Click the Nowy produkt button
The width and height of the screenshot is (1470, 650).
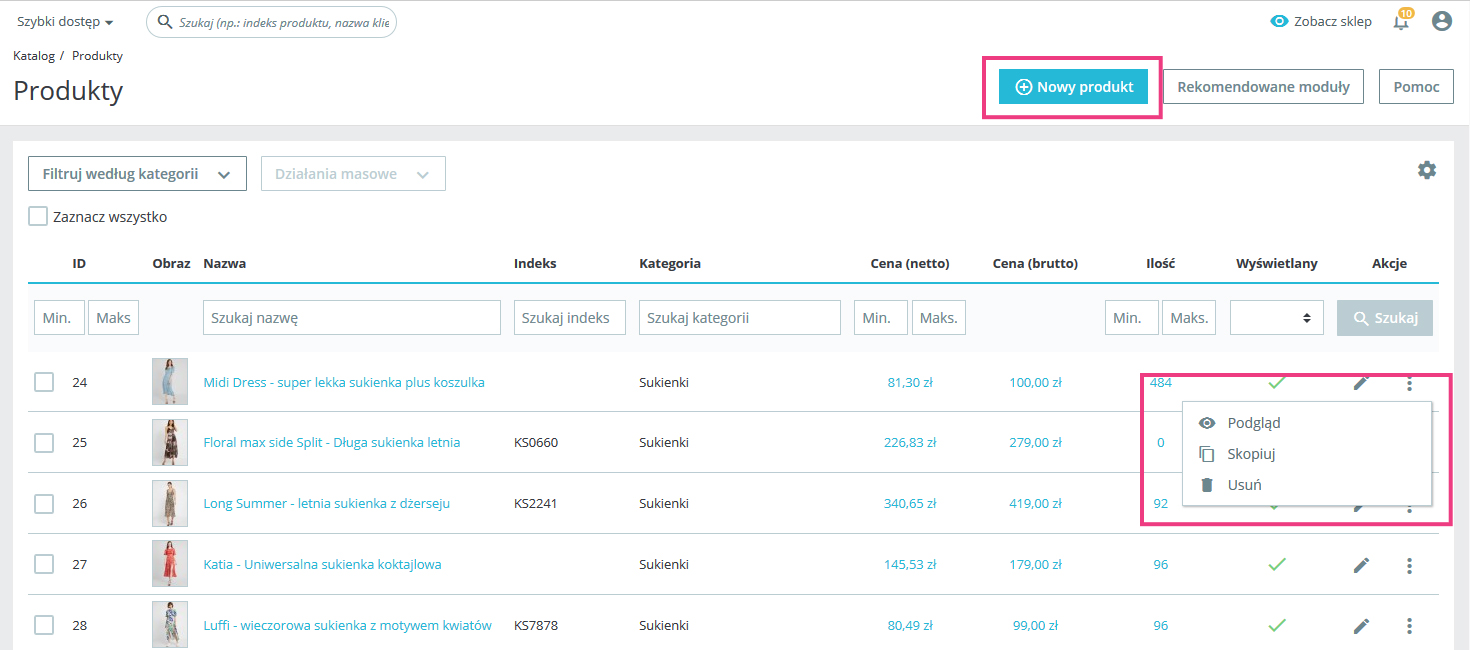coord(1074,87)
